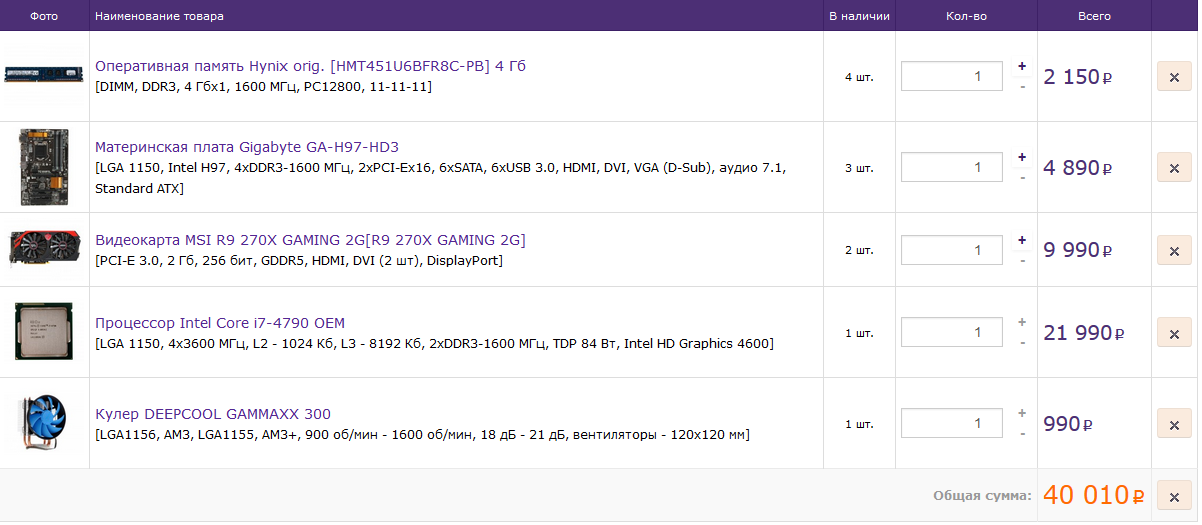Remove Intel Core i7-4790 processor from cart
The height and width of the screenshot is (525, 1202).
(1174, 332)
